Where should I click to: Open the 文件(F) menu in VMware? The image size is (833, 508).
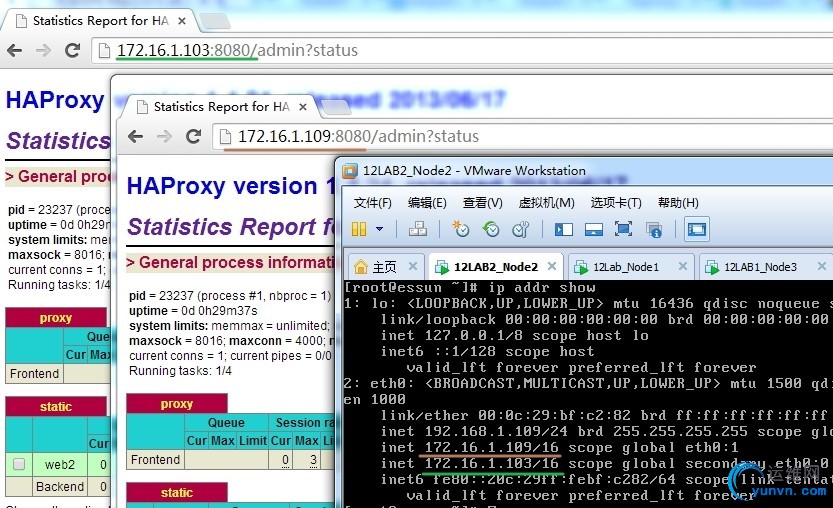372,202
